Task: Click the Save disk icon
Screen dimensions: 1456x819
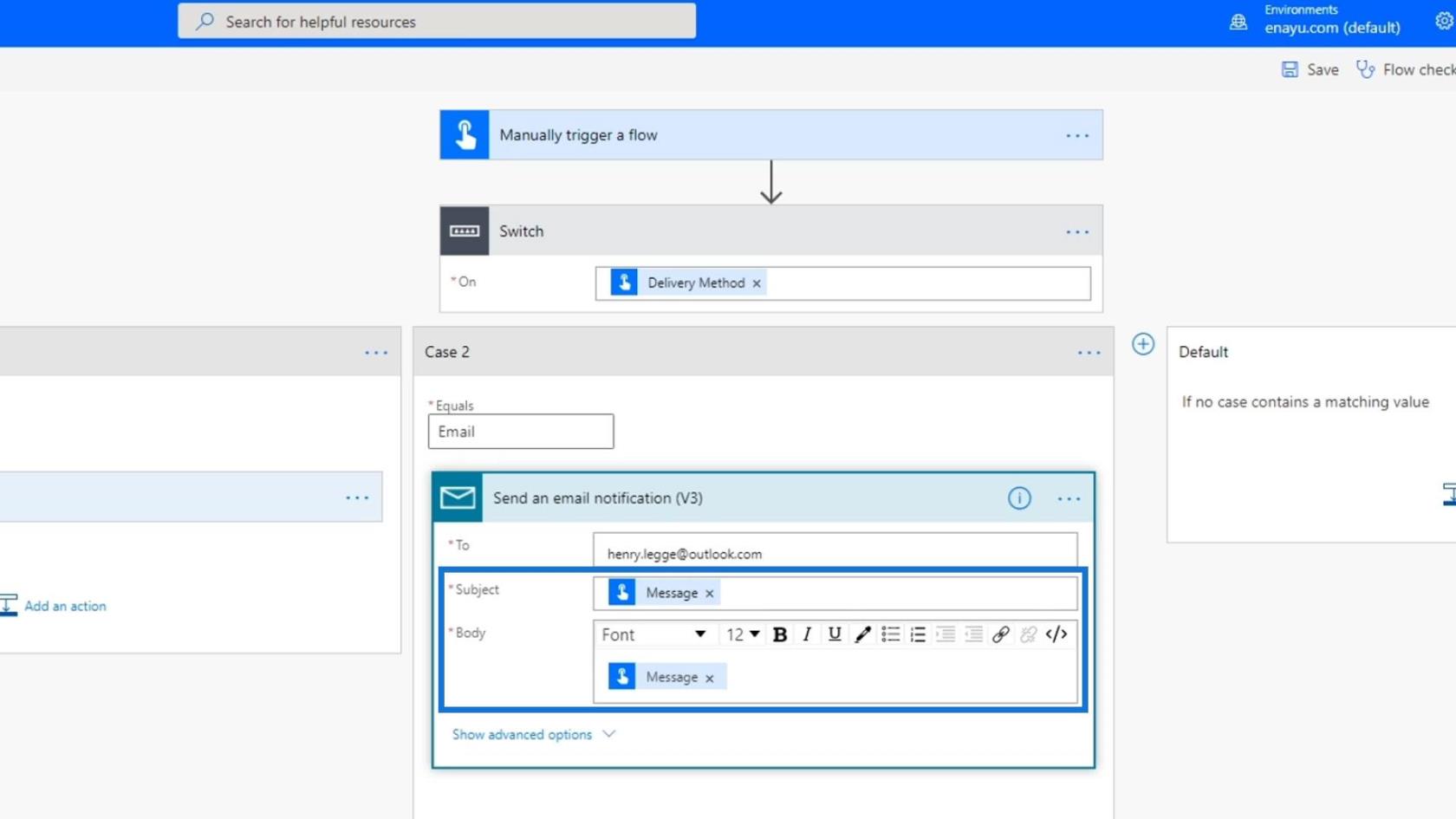Action: (1290, 69)
